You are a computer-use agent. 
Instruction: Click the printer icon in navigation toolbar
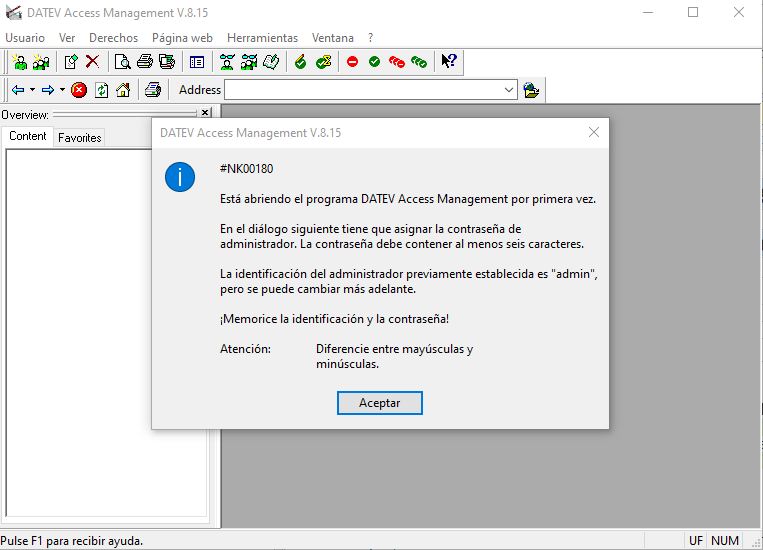click(x=153, y=90)
